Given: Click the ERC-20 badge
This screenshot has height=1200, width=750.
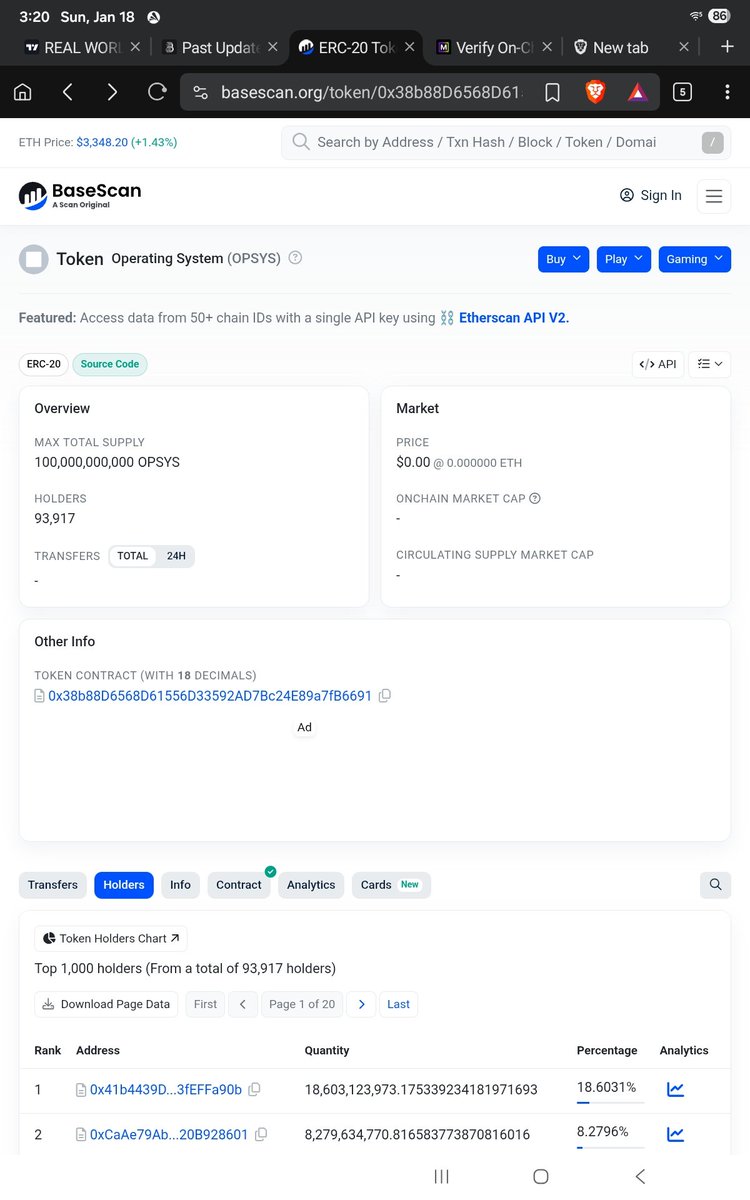Looking at the screenshot, I should [x=44, y=364].
